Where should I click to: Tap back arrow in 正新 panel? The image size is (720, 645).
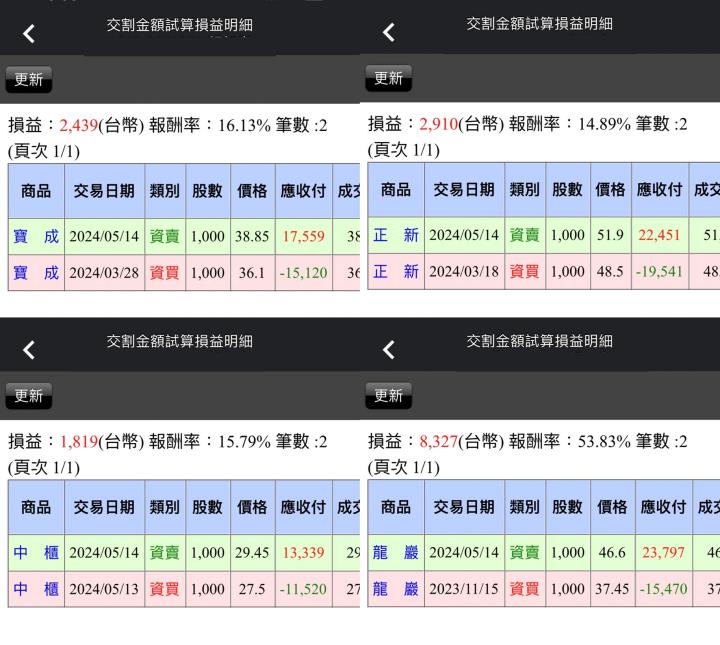(x=389, y=32)
